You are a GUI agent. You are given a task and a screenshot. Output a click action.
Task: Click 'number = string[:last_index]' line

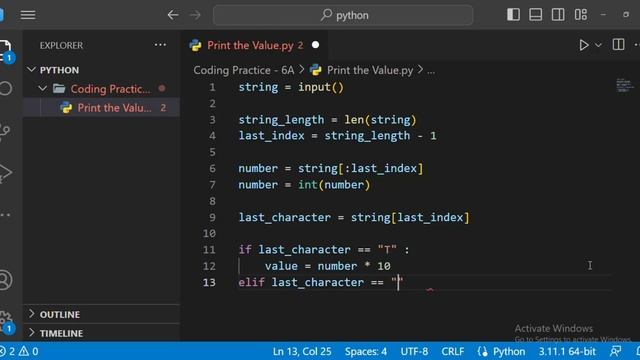pyautogui.click(x=331, y=168)
